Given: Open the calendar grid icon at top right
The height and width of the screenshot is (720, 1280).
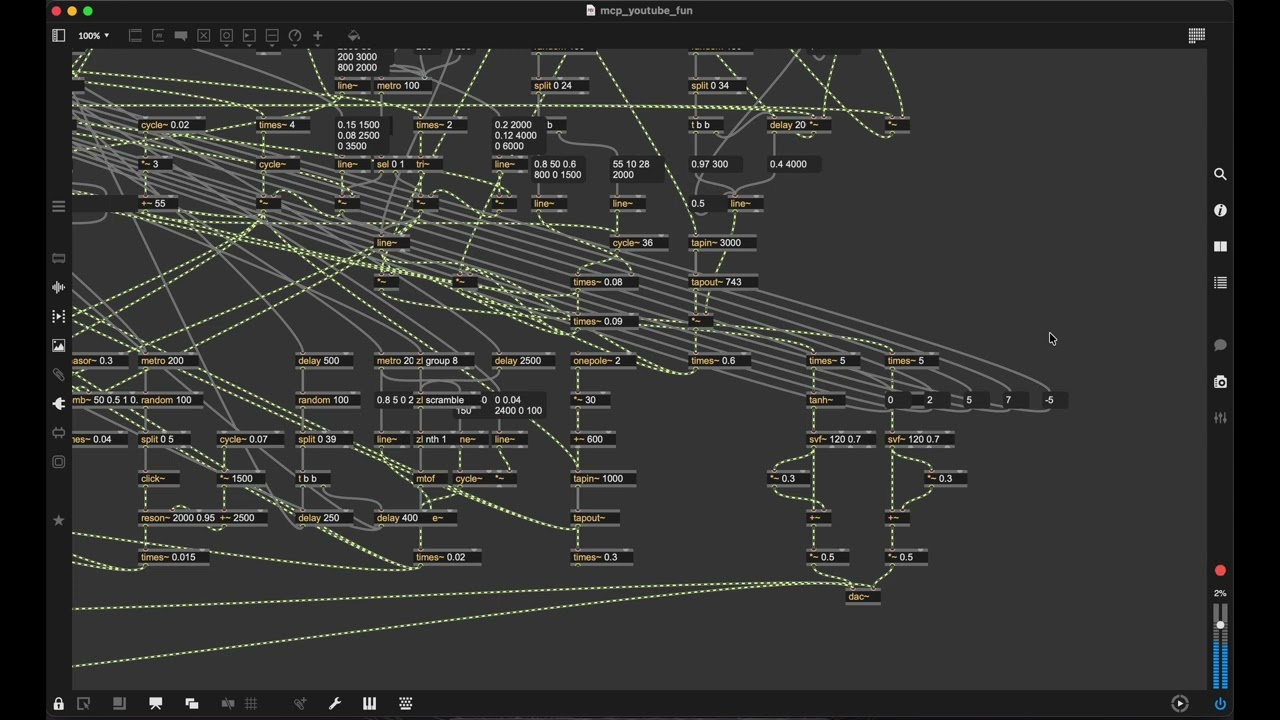Looking at the screenshot, I should pyautogui.click(x=1196, y=35).
